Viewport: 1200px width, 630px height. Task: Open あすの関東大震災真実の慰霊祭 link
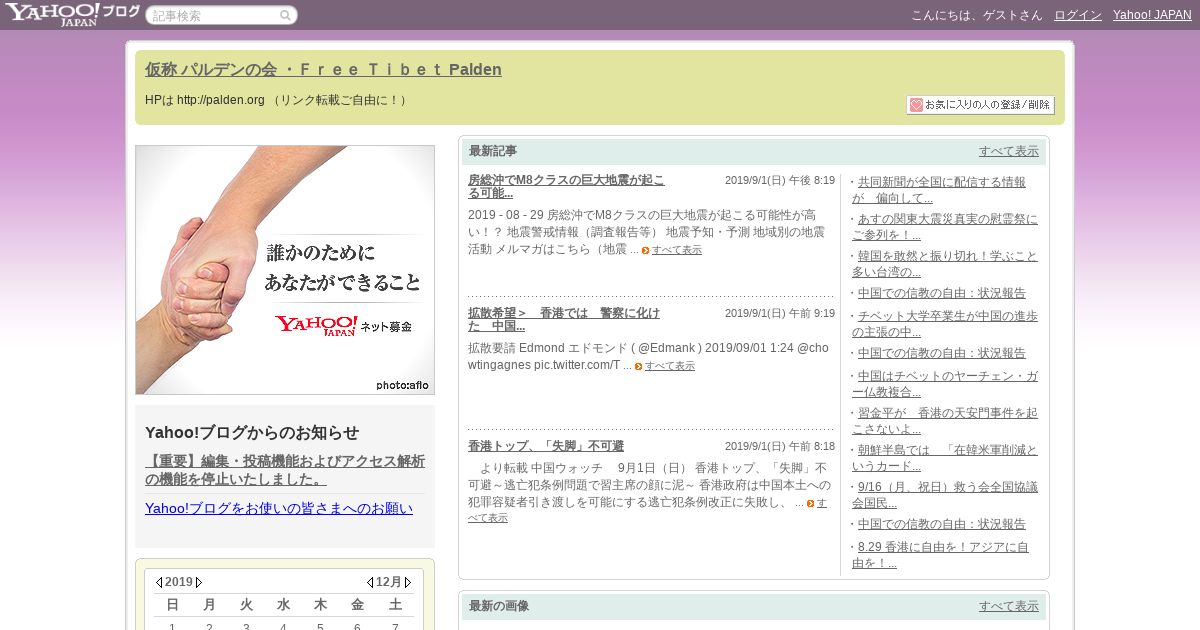coord(947,227)
